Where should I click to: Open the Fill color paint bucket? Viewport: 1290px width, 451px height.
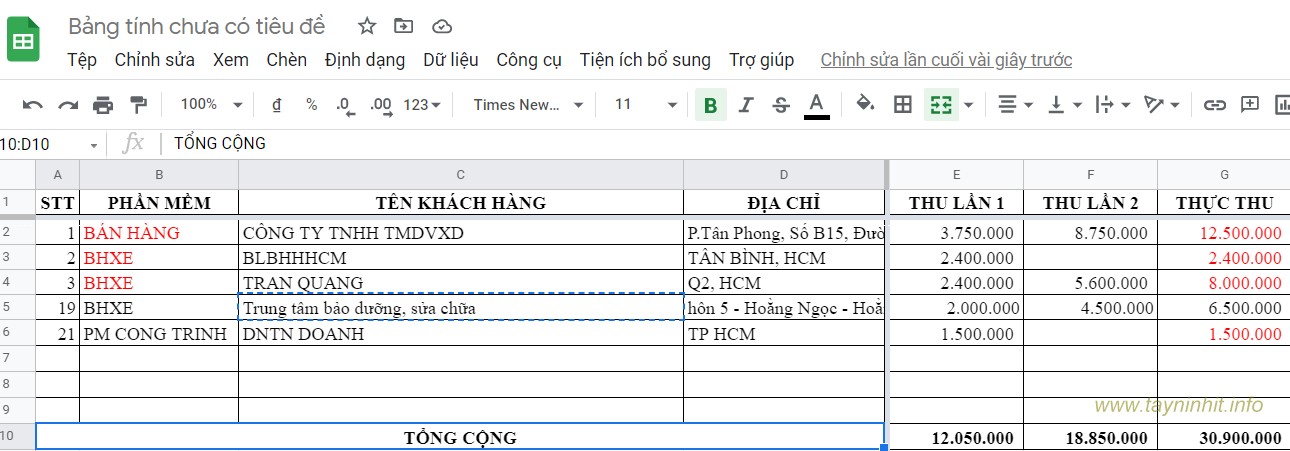866,105
